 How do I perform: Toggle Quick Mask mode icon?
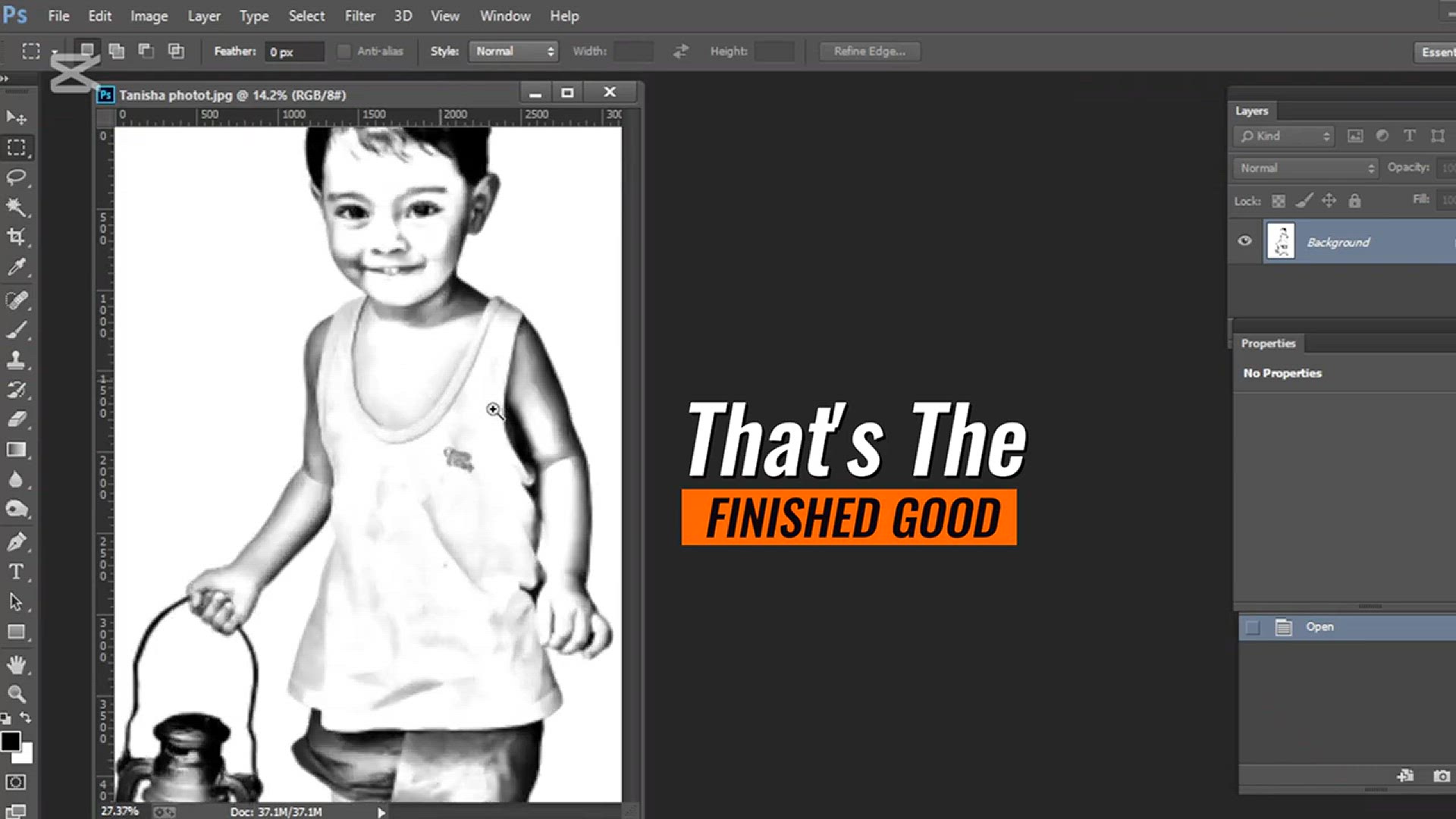[x=16, y=782]
